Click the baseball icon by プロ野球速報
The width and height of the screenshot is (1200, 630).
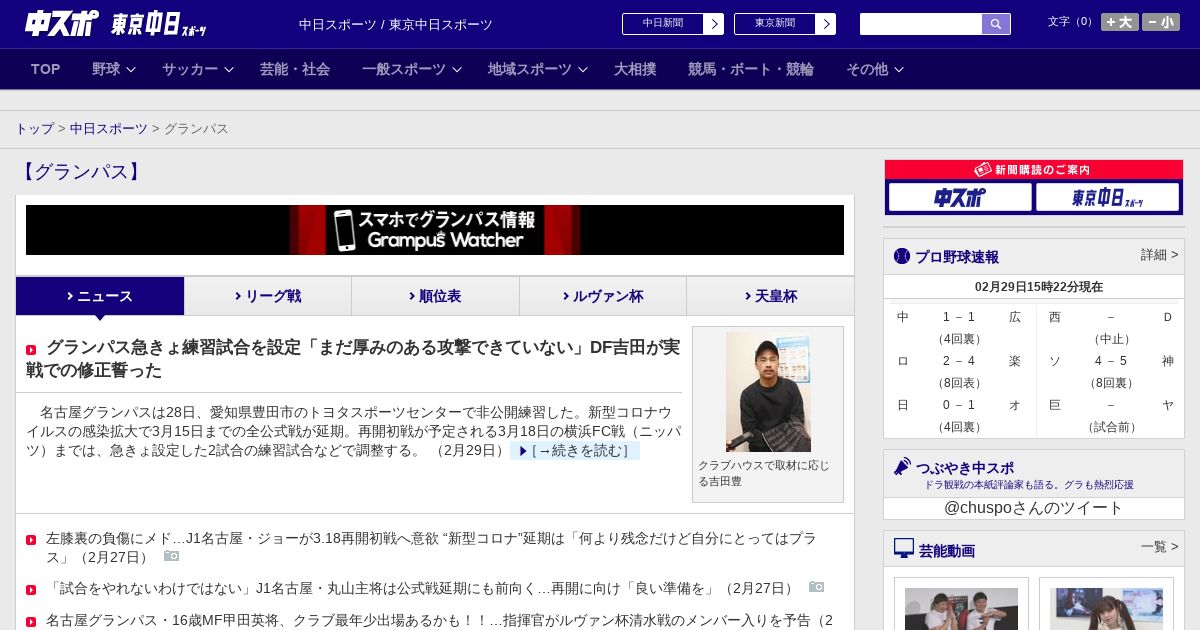(x=902, y=256)
